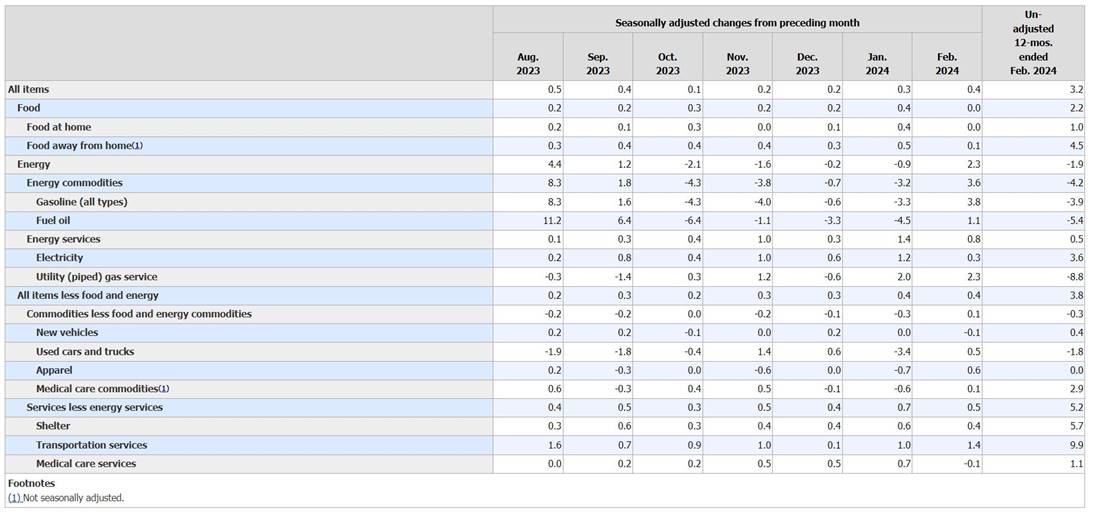Click the Feb. 2024 column header
The width and height of the screenshot is (1094, 512).
tap(947, 64)
